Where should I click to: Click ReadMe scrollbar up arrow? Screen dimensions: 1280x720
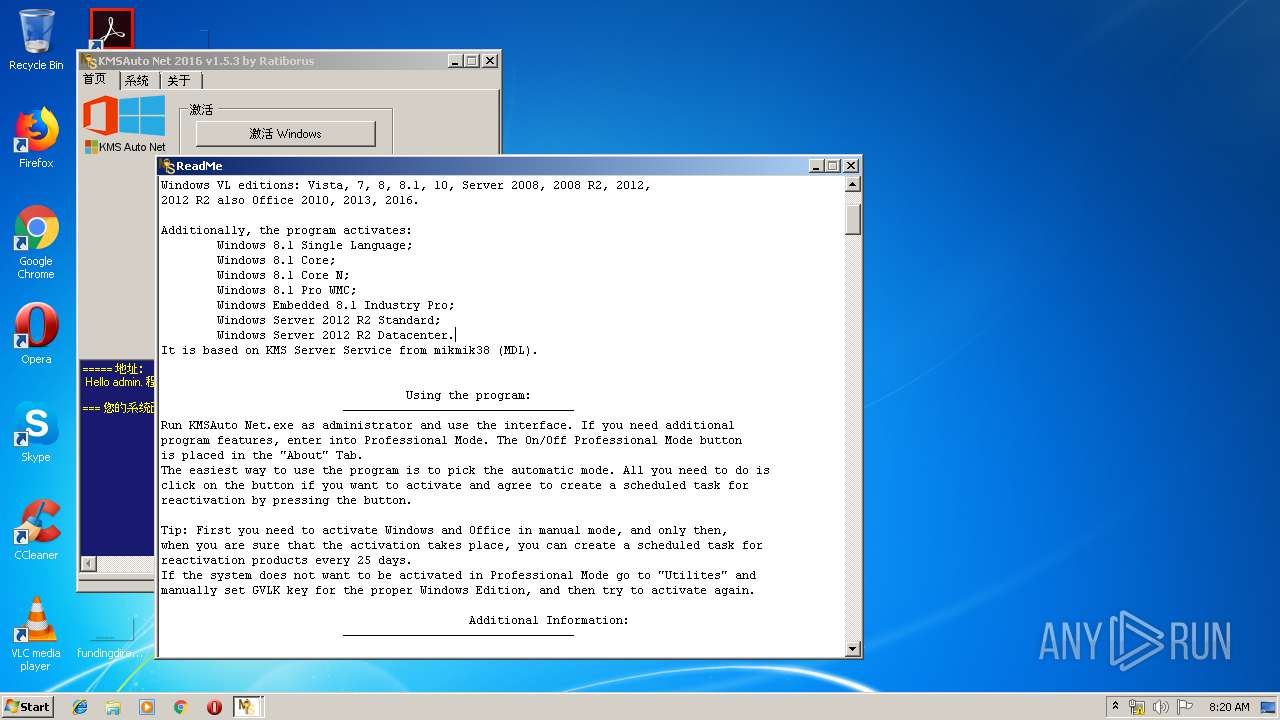(853, 185)
